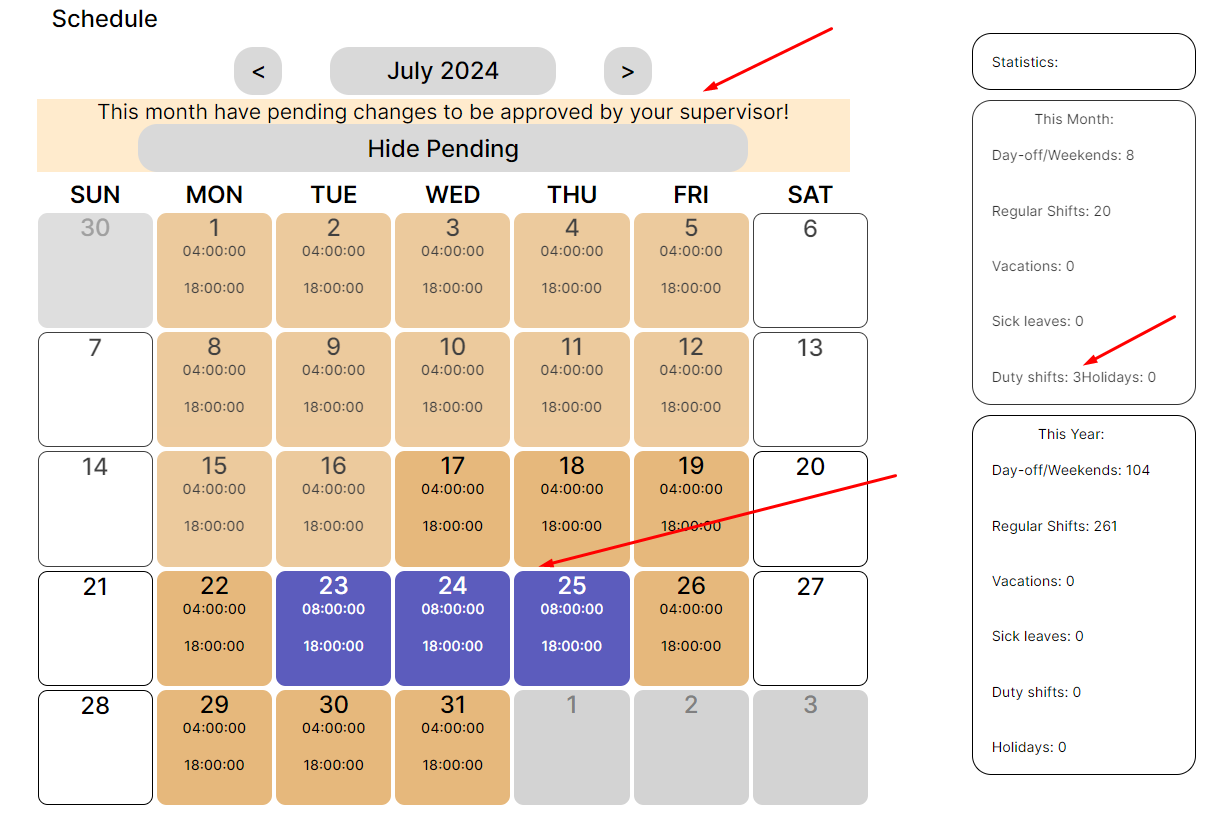Image resolution: width=1224 pixels, height=825 pixels.
Task: Open July 31 shift day
Action: (x=453, y=747)
